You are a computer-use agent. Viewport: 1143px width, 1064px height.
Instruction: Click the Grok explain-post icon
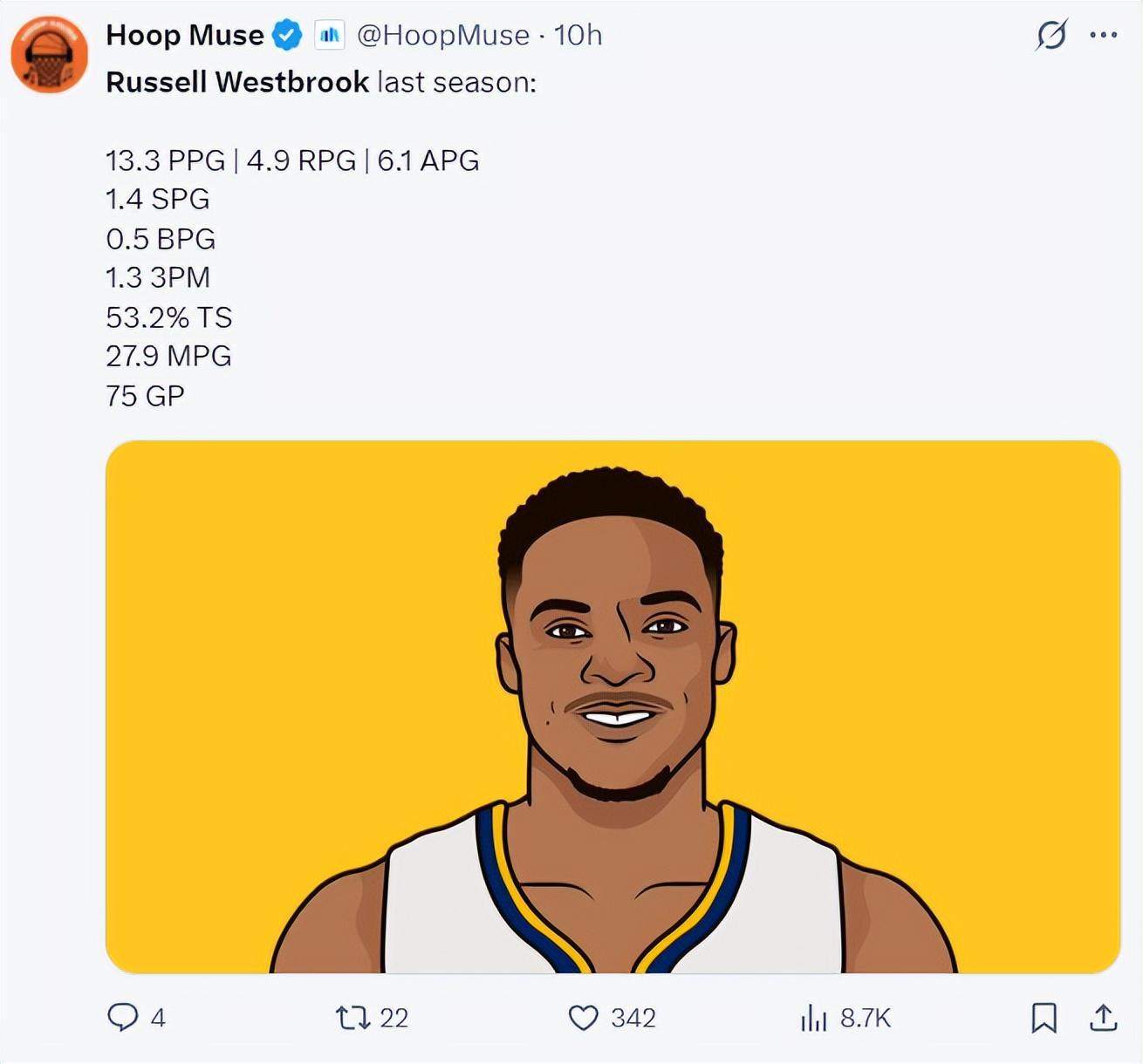[1051, 36]
